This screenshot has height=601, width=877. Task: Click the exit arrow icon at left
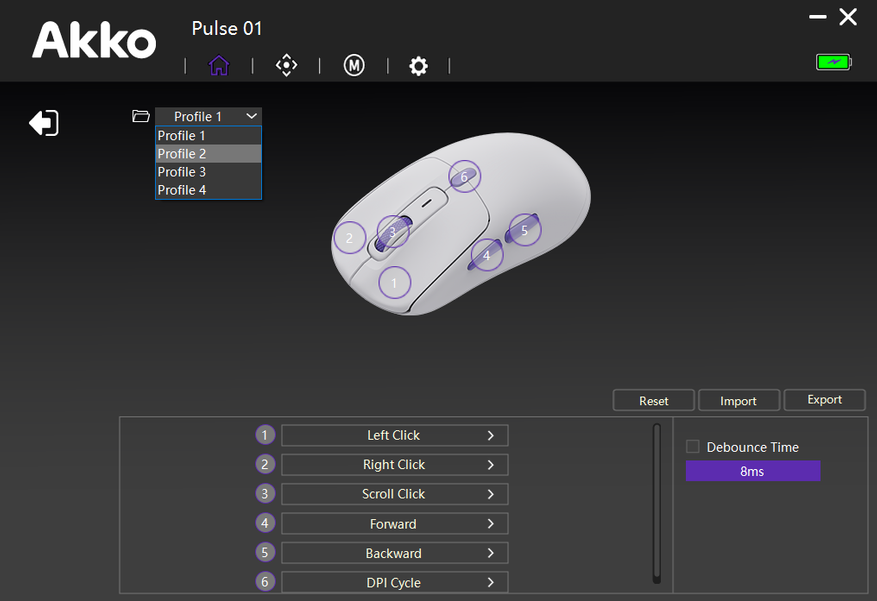44,123
